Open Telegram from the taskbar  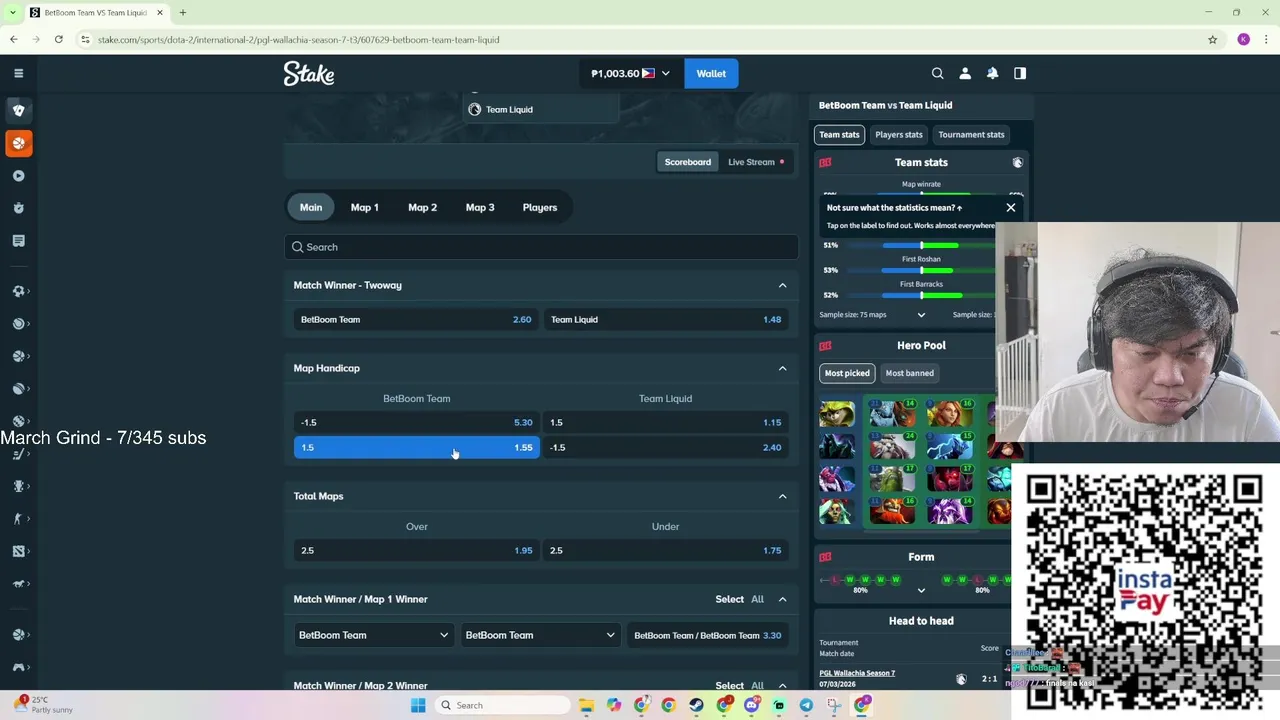point(806,705)
